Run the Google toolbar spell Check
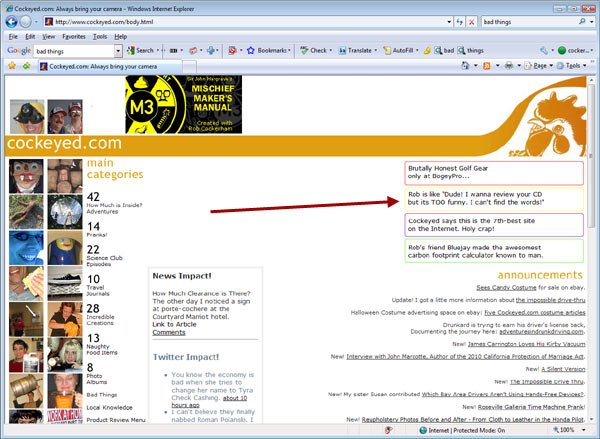Image resolution: width=600 pixels, height=439 pixels. click(x=318, y=50)
